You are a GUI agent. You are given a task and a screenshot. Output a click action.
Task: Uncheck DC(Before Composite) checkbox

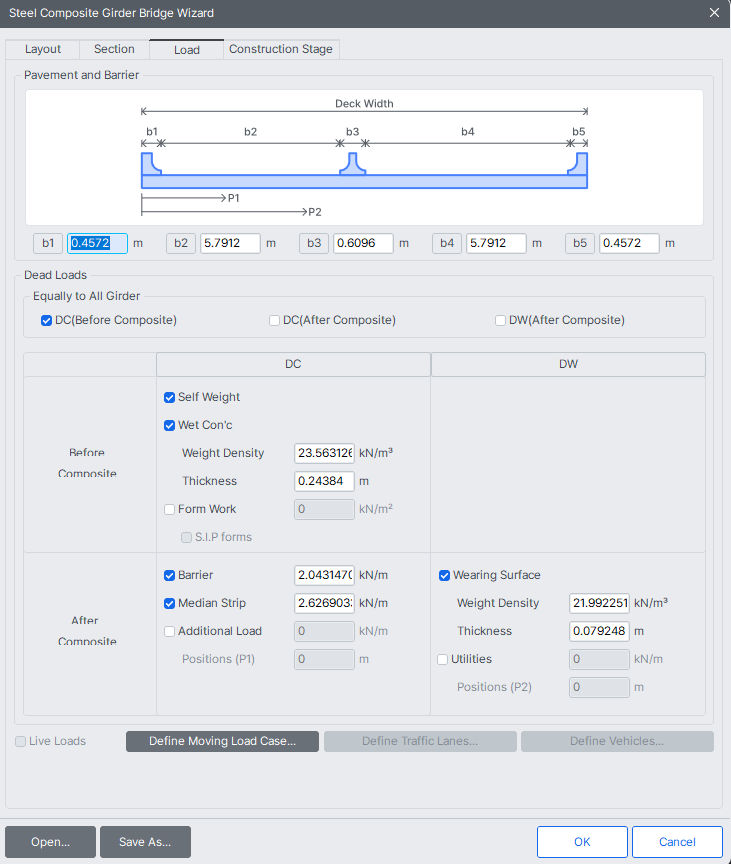tap(46, 320)
